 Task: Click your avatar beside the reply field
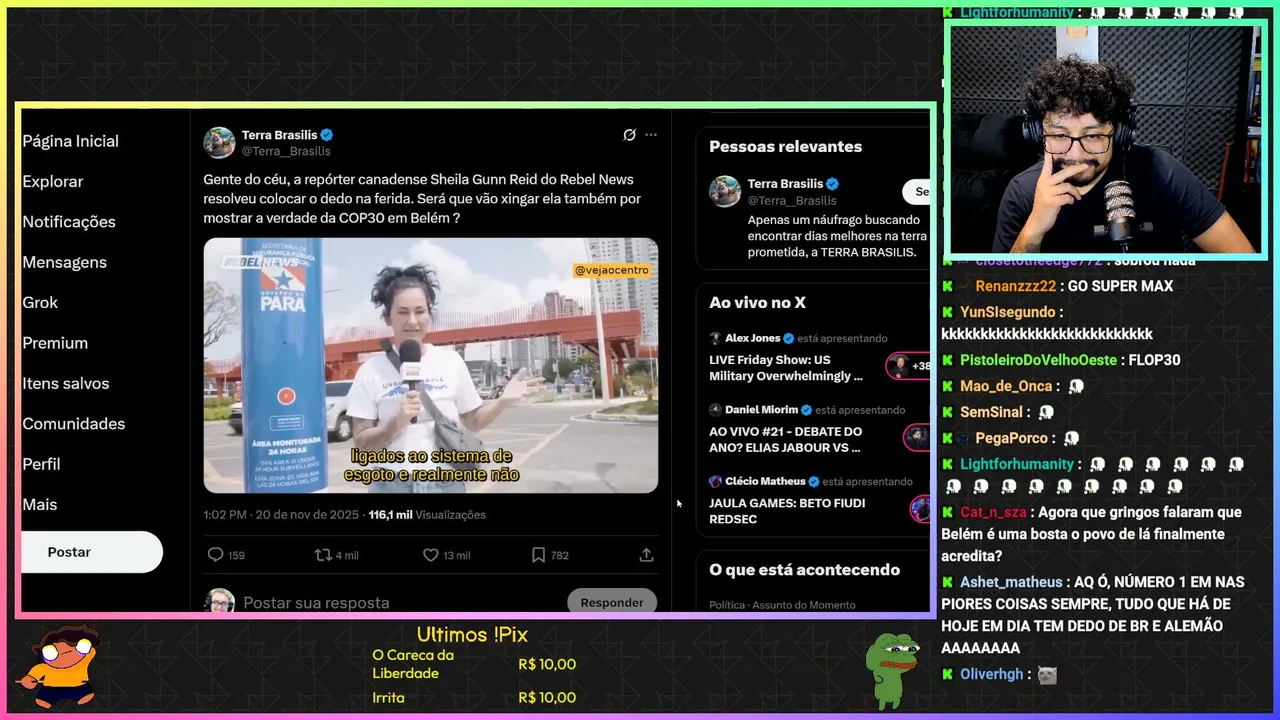[x=220, y=600]
